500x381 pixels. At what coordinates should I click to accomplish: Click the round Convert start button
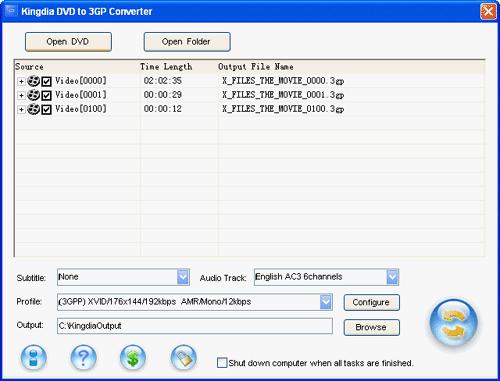click(x=454, y=323)
